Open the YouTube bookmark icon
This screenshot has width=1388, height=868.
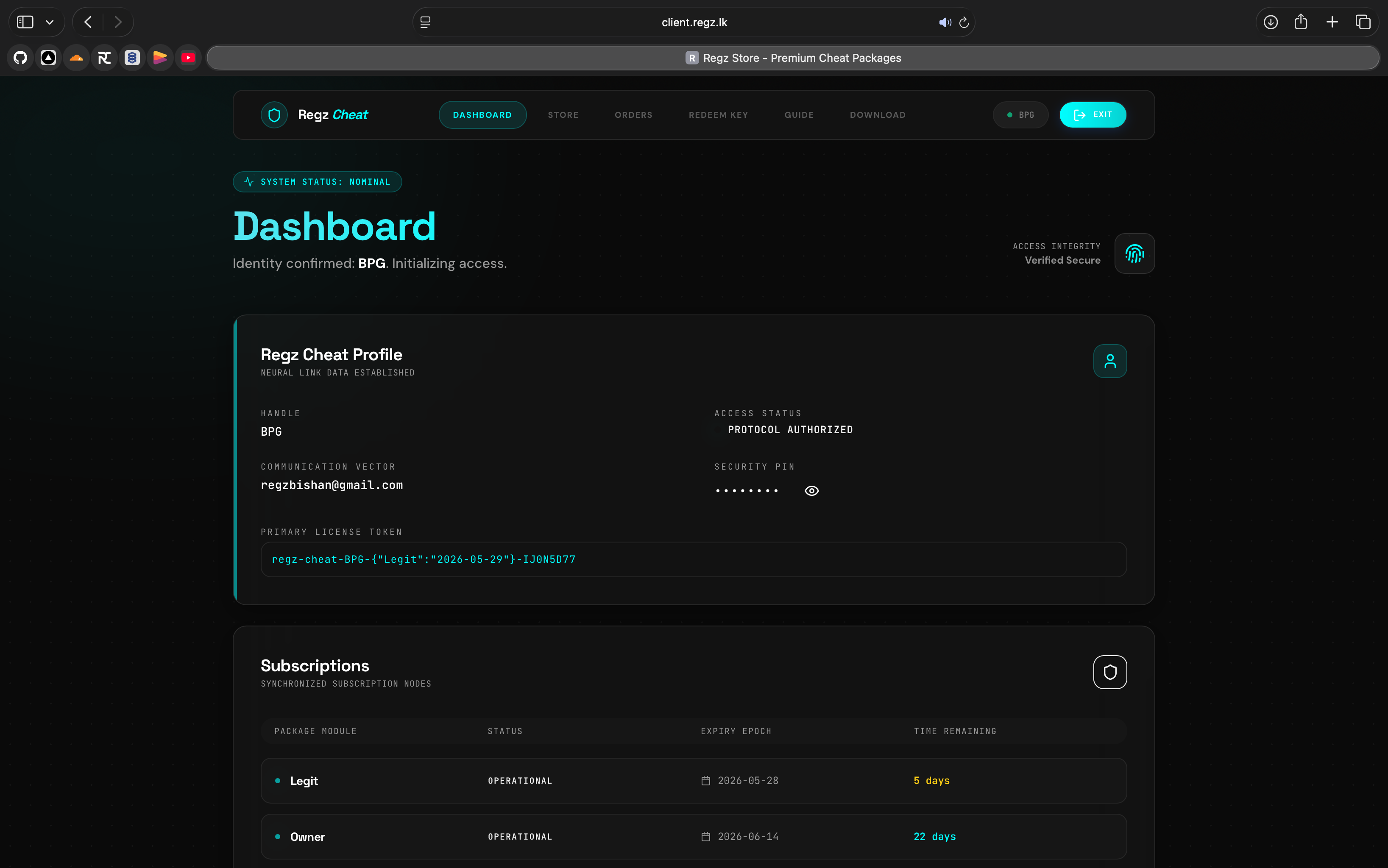click(x=188, y=58)
